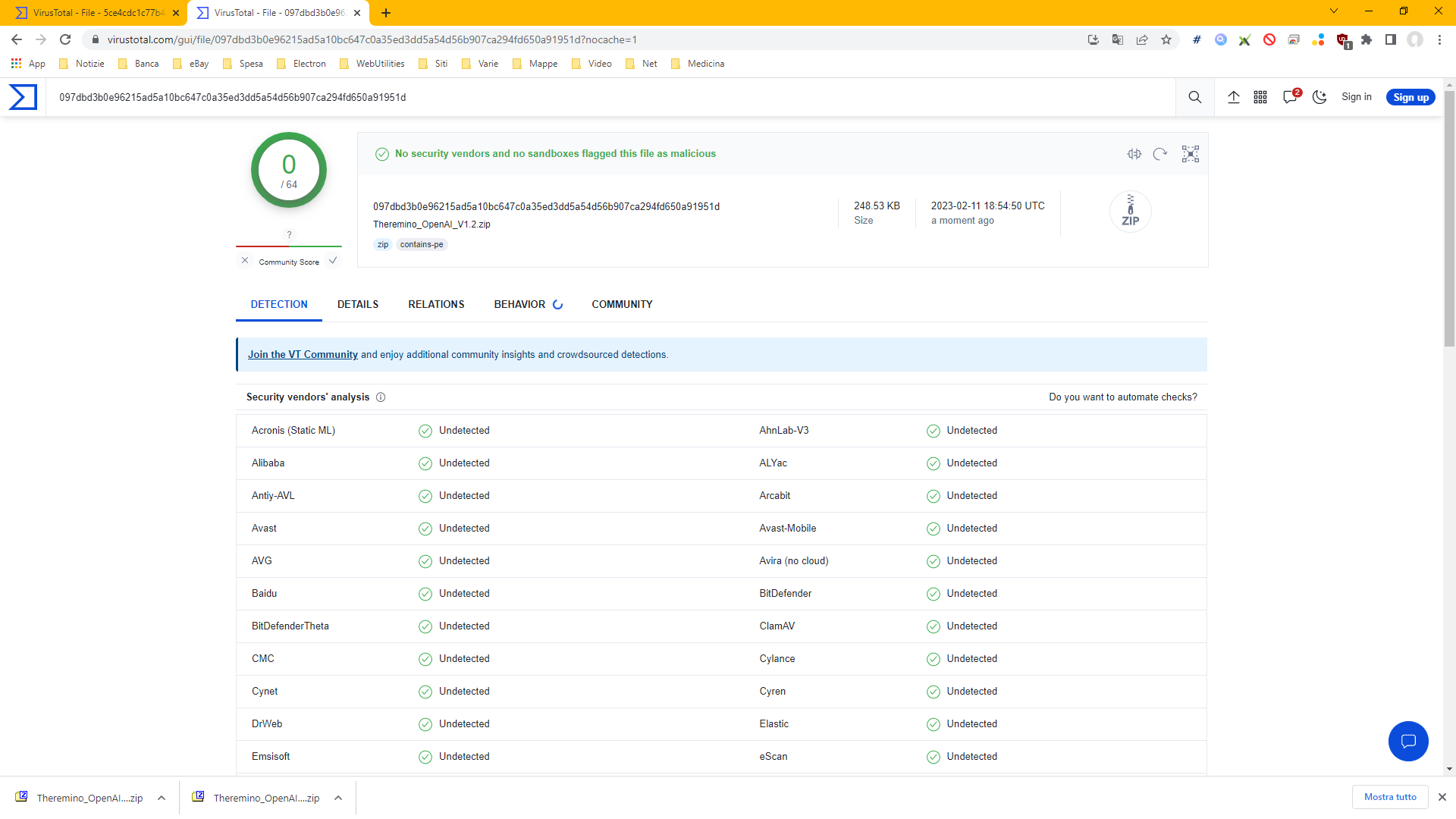Viewport: 1456px width, 819px height.
Task: Click the ZIP file type icon
Action: pos(1131,212)
